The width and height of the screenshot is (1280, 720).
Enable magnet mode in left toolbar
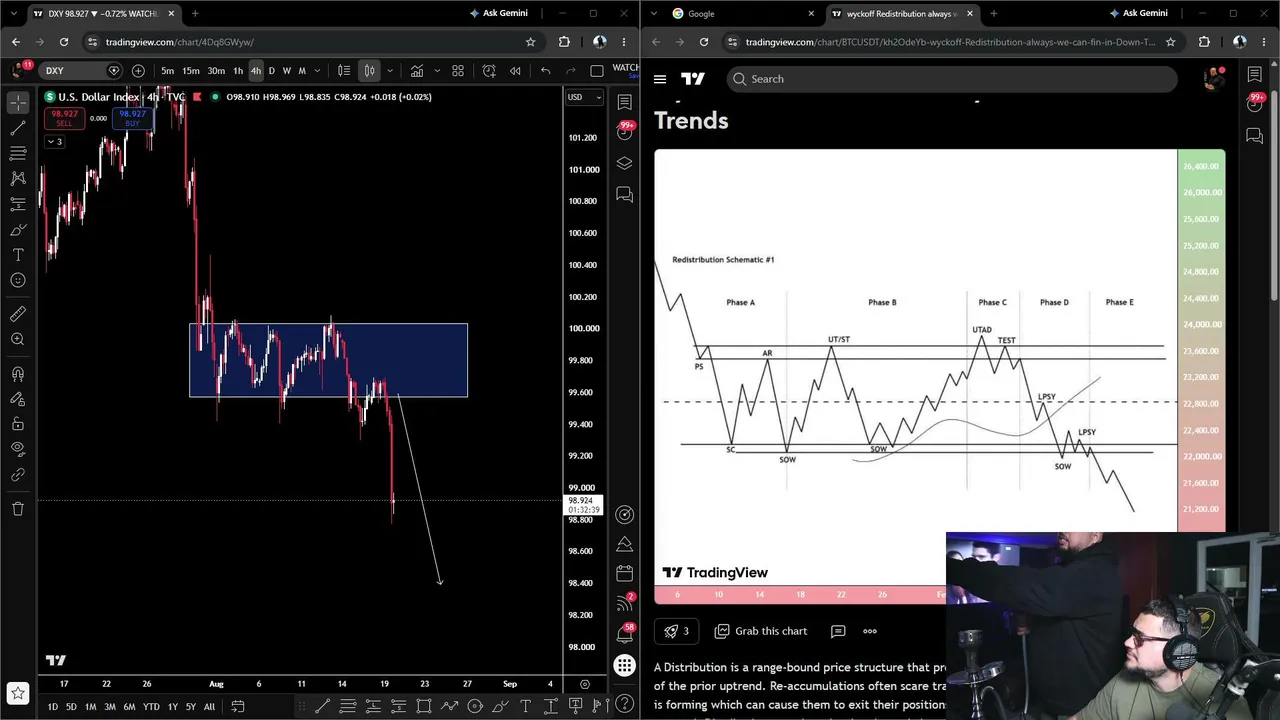coord(18,374)
